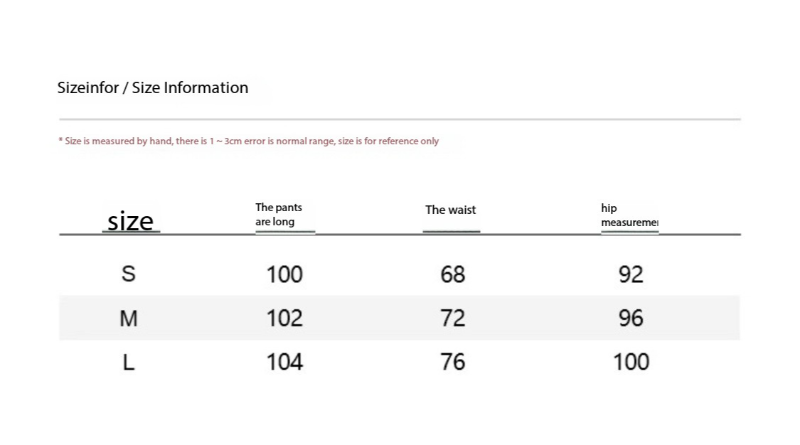Select waist value 72 in M row
Image resolution: width=800 pixels, height=445 pixels.
coord(453,318)
